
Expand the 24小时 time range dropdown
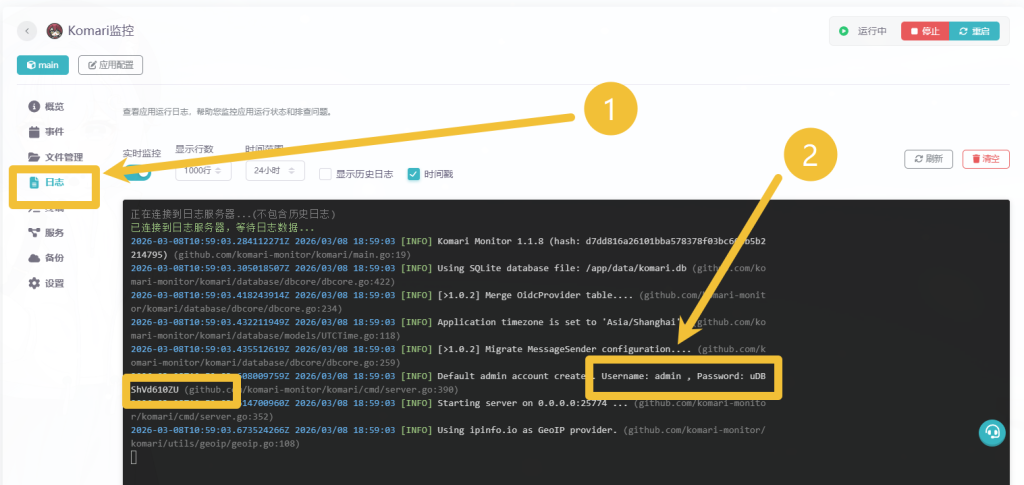click(274, 171)
